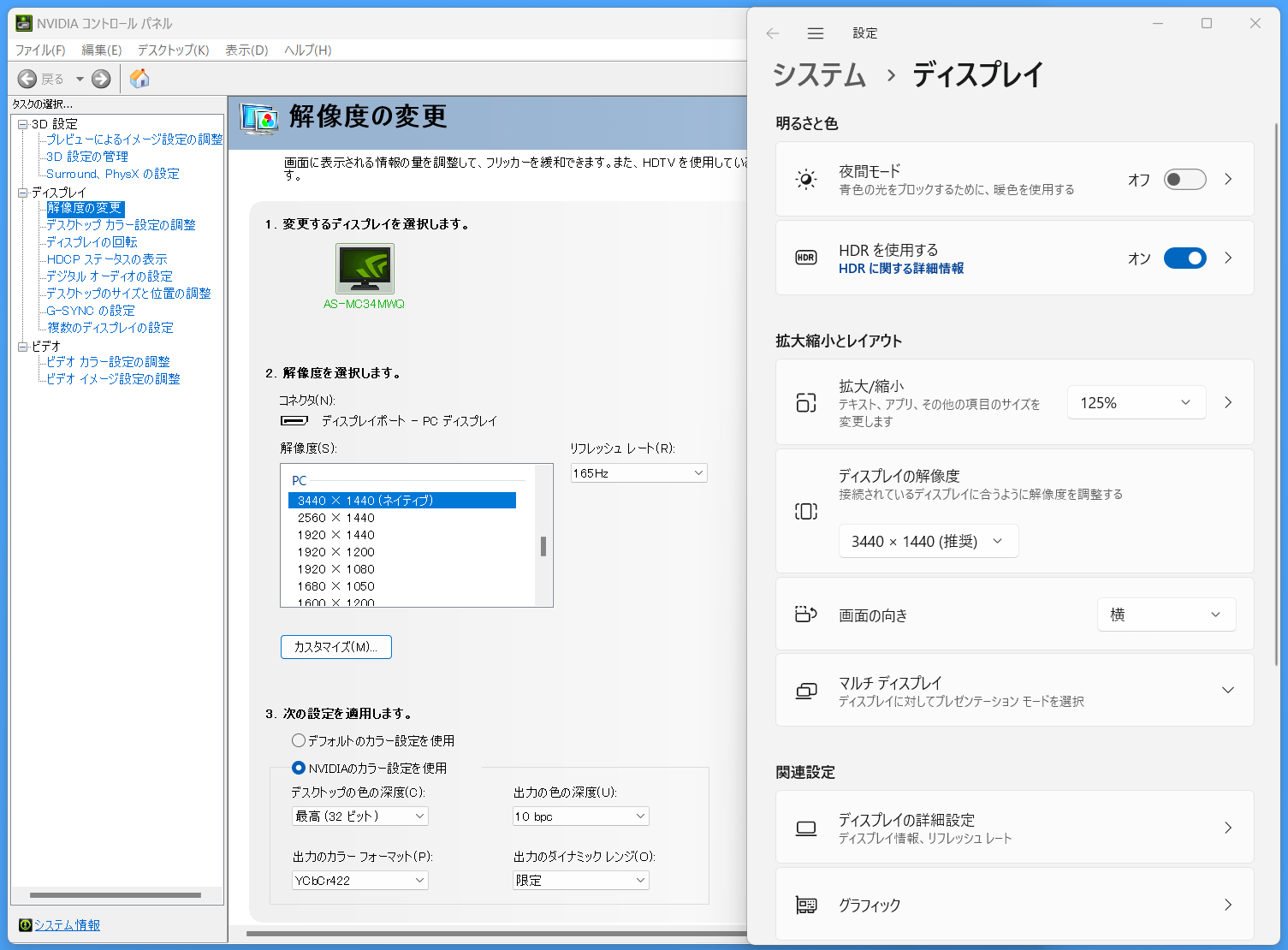The image size is (1288, 950).
Task: Open ディスプレイの詳細設定 row
Action: click(1015, 828)
